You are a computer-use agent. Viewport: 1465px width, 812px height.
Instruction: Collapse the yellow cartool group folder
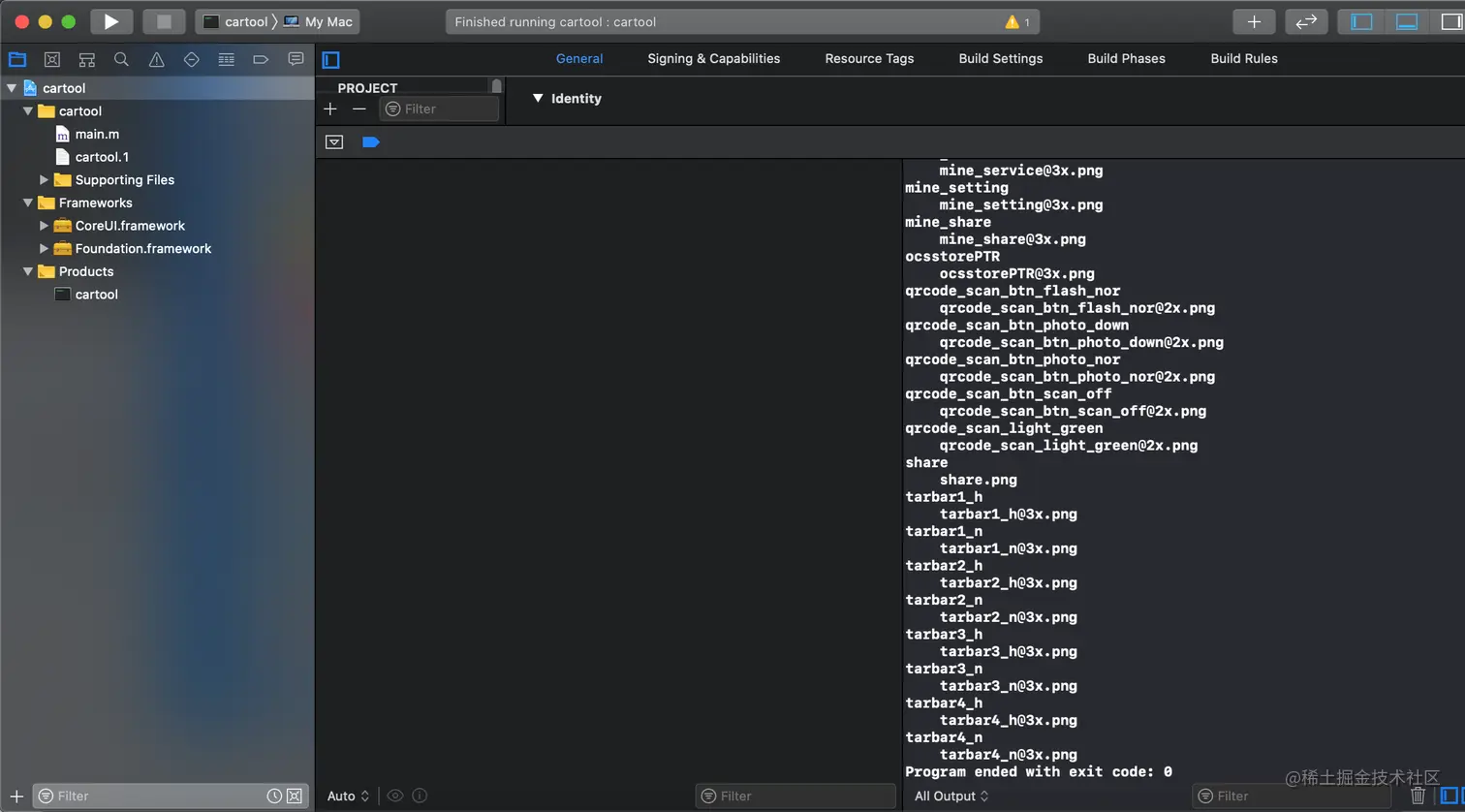28,111
